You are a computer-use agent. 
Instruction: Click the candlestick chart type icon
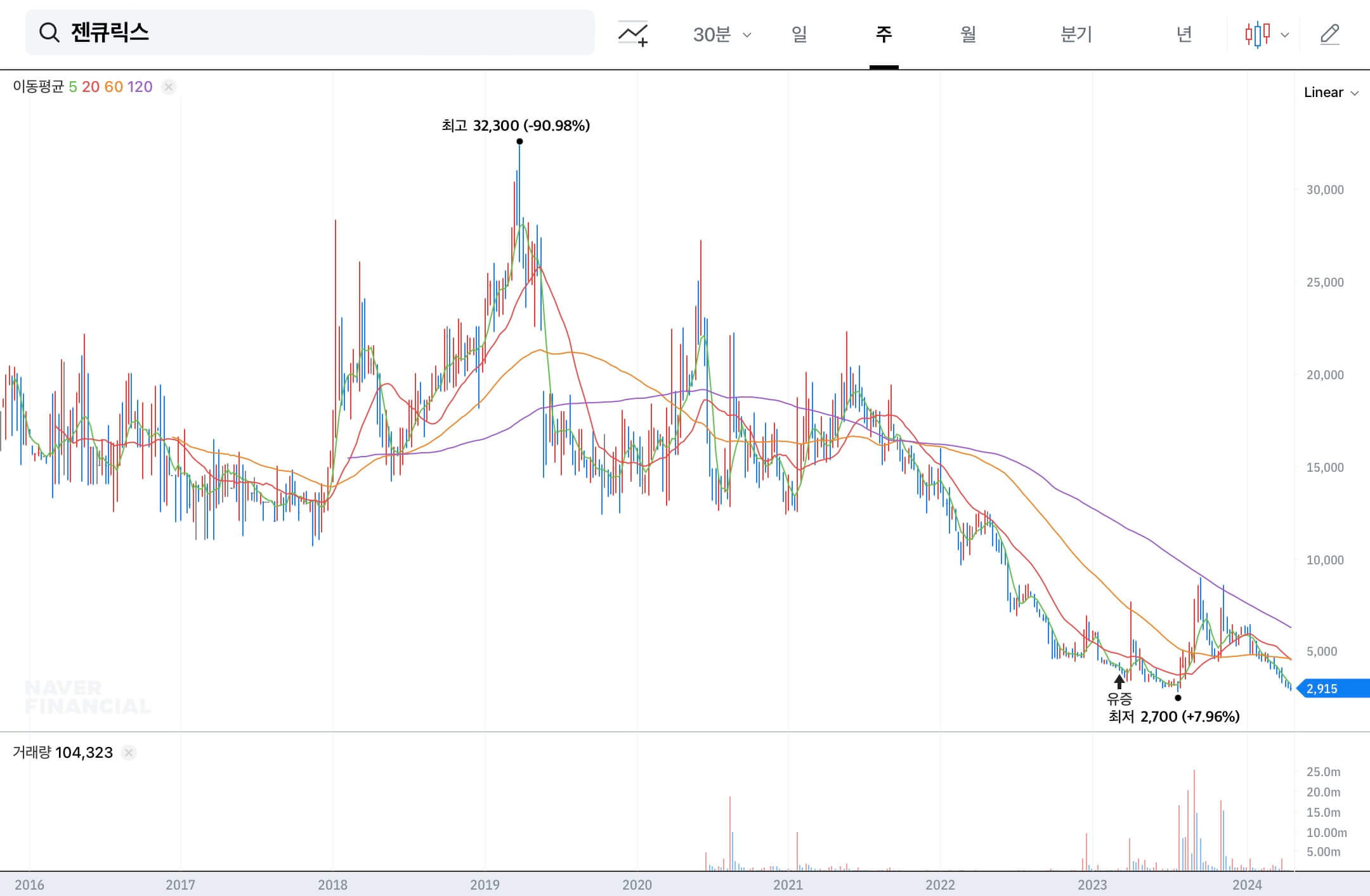[x=1257, y=34]
